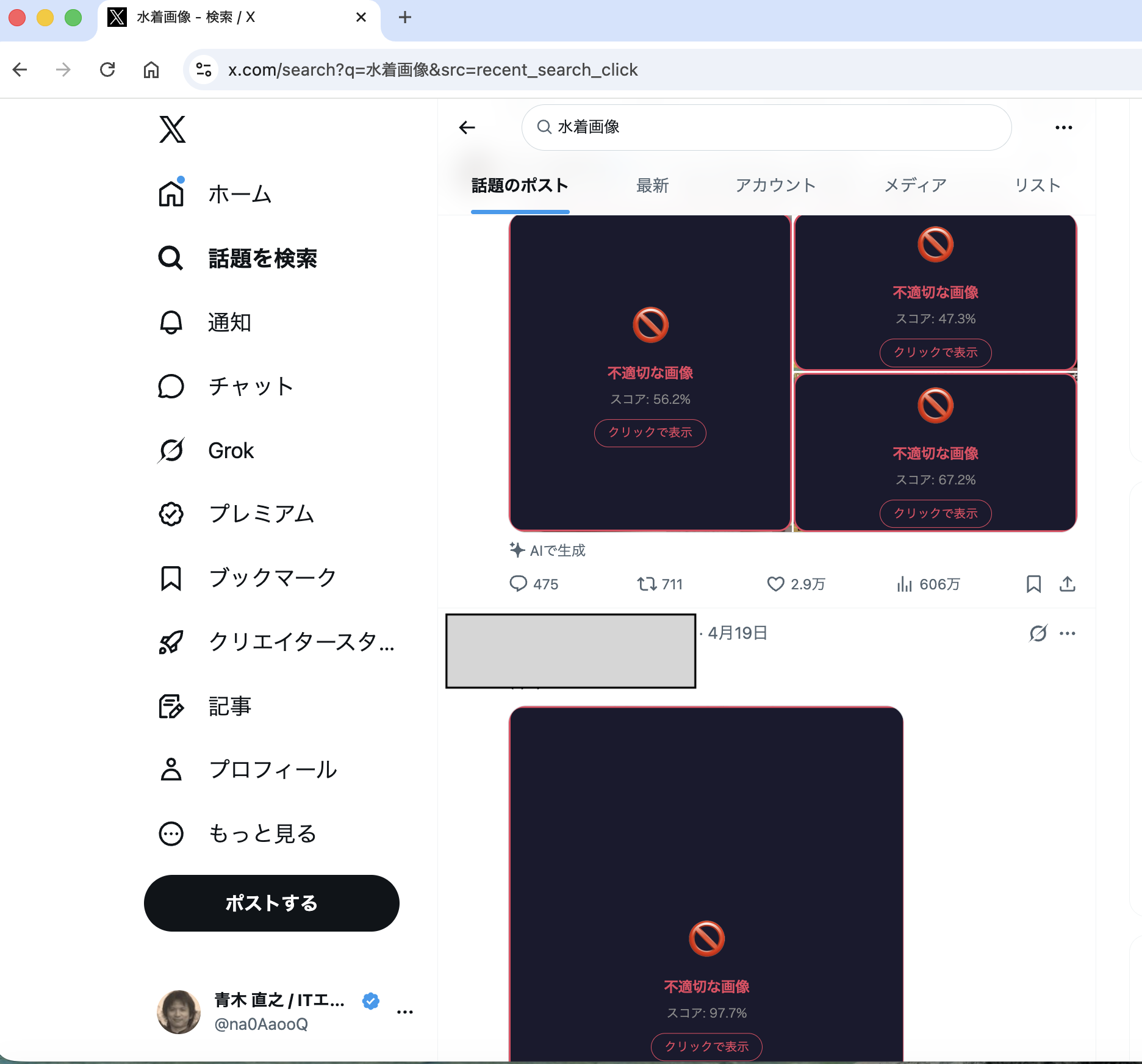Image resolution: width=1142 pixels, height=1064 pixels.
Task: Click the address bar URL
Action: [433, 70]
